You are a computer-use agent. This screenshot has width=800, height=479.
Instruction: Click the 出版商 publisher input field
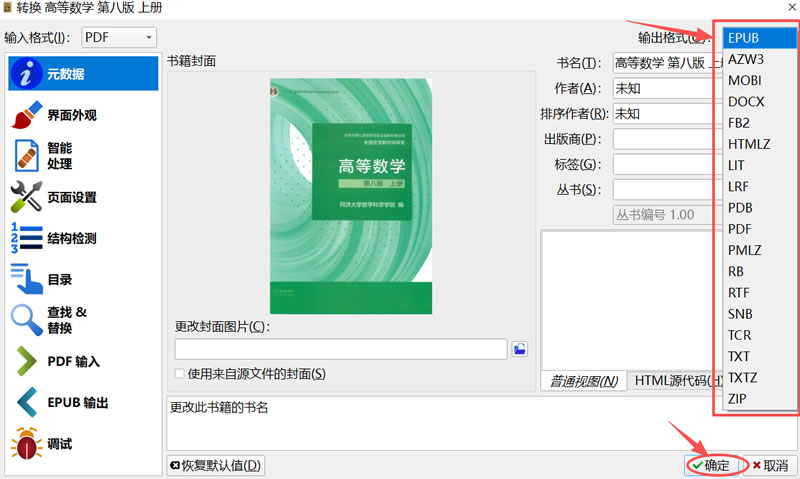665,139
